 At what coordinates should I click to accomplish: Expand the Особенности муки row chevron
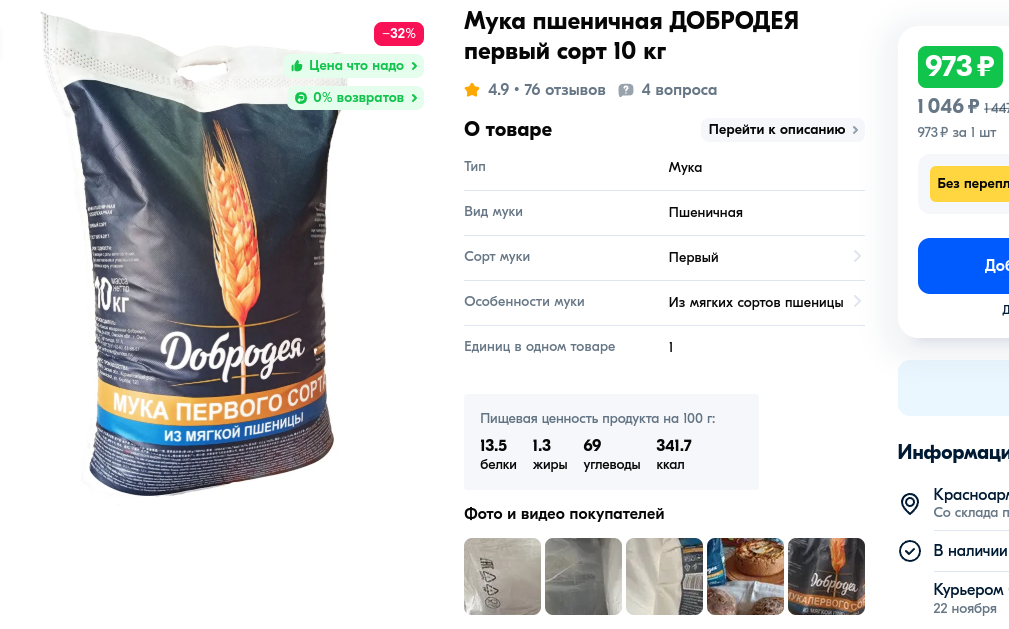tap(857, 301)
